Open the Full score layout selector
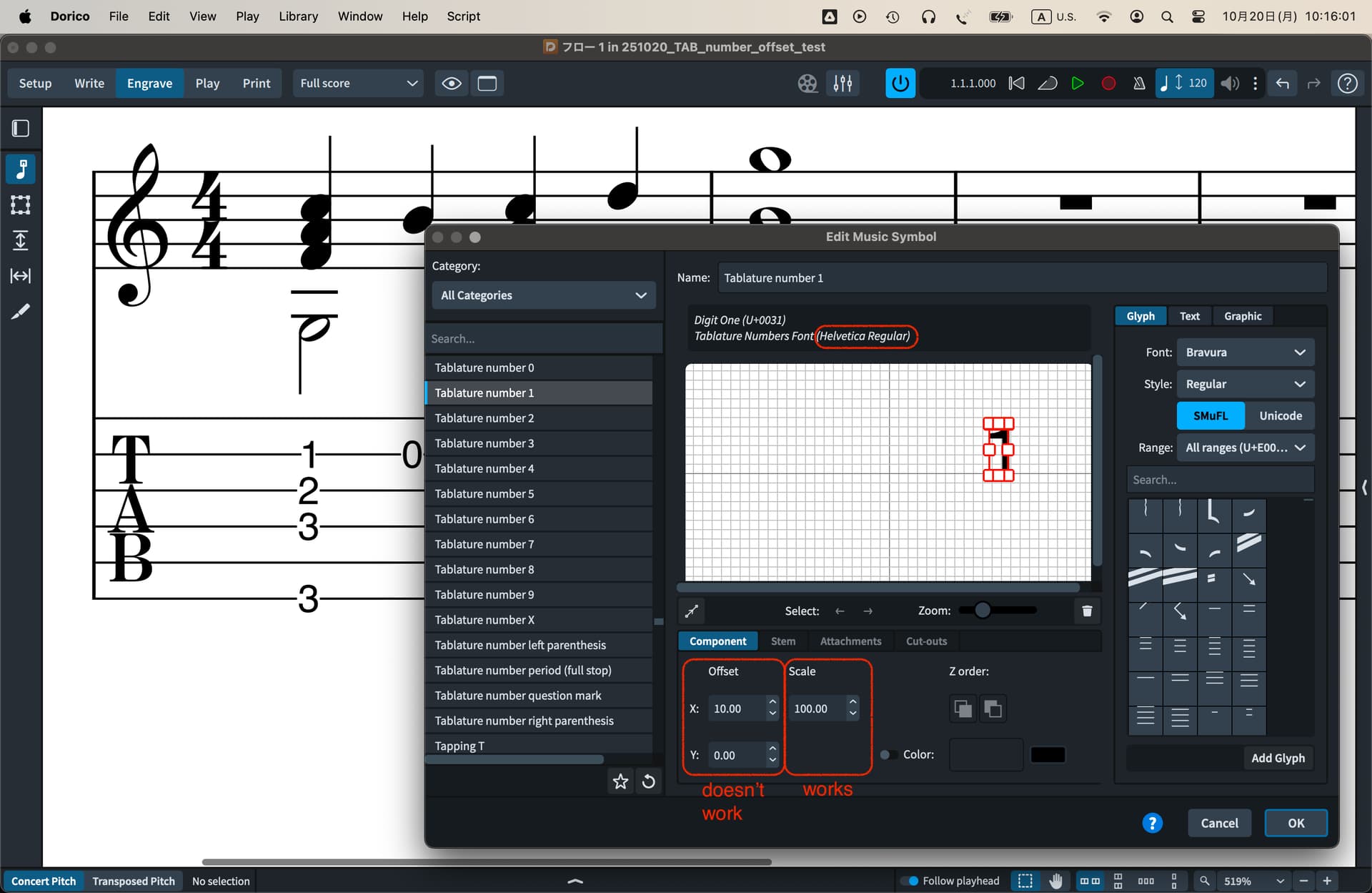The height and width of the screenshot is (893, 1372). (358, 84)
